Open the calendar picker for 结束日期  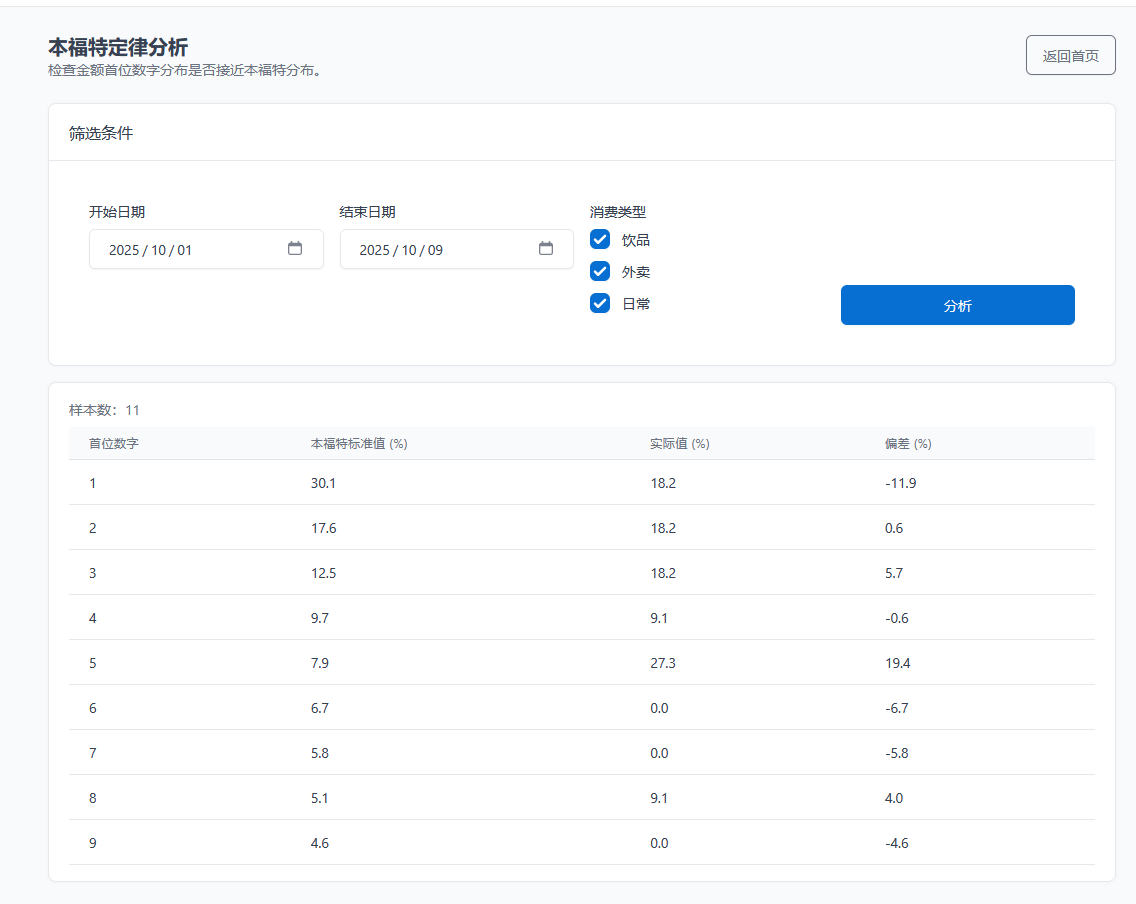pos(546,249)
